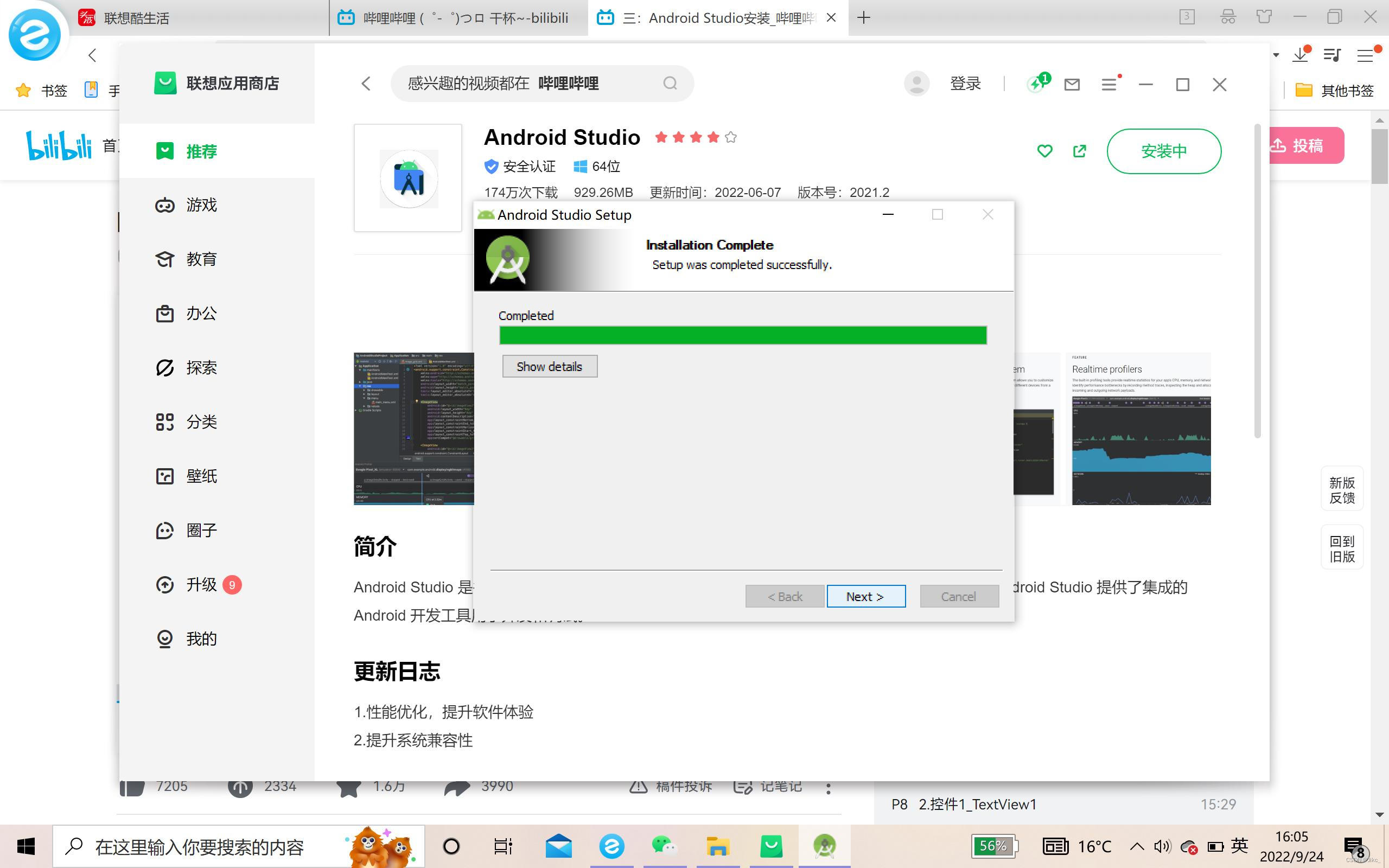Click browser back arrow

(92, 55)
